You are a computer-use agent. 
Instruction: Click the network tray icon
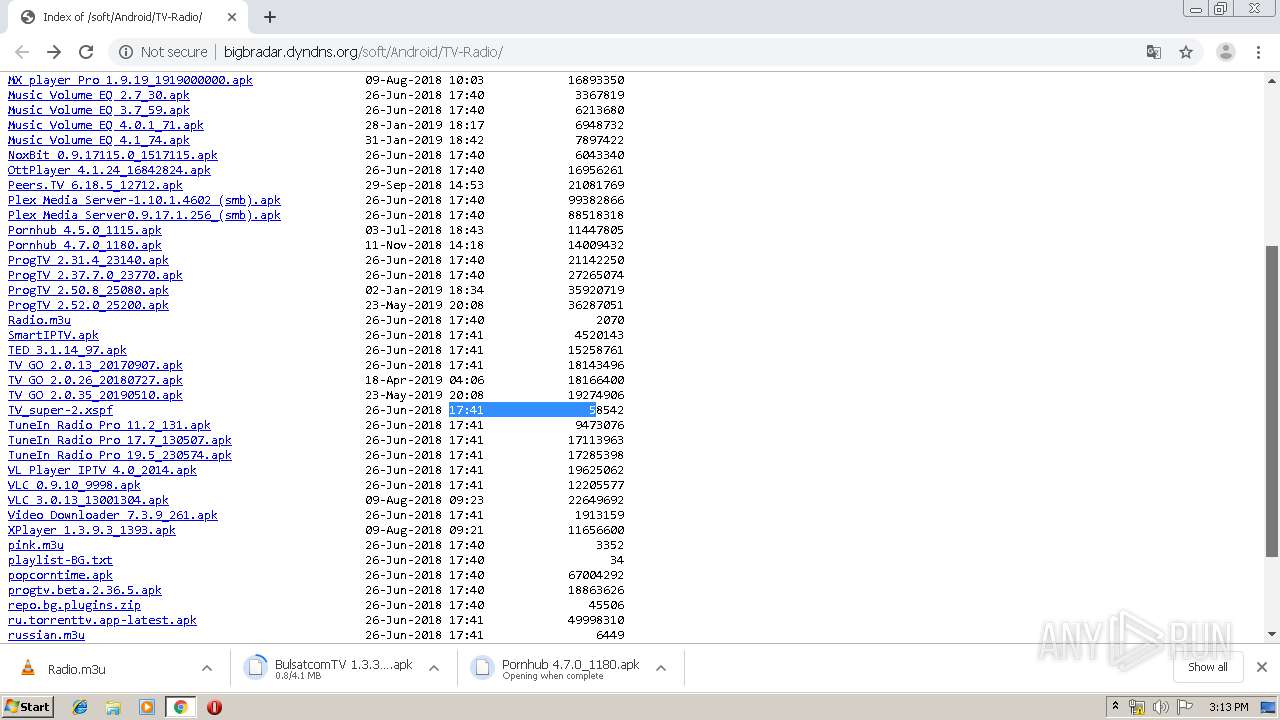tap(1137, 707)
